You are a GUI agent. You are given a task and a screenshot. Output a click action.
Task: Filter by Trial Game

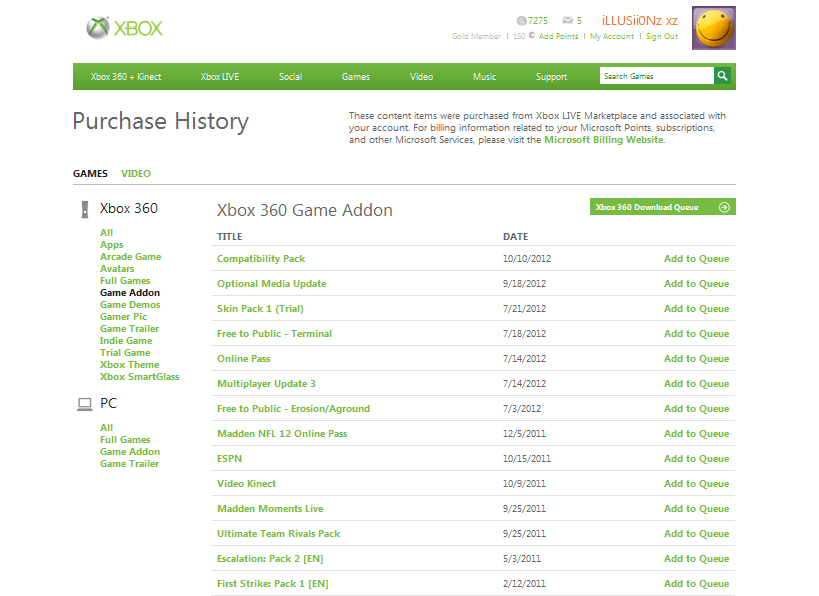click(x=125, y=353)
